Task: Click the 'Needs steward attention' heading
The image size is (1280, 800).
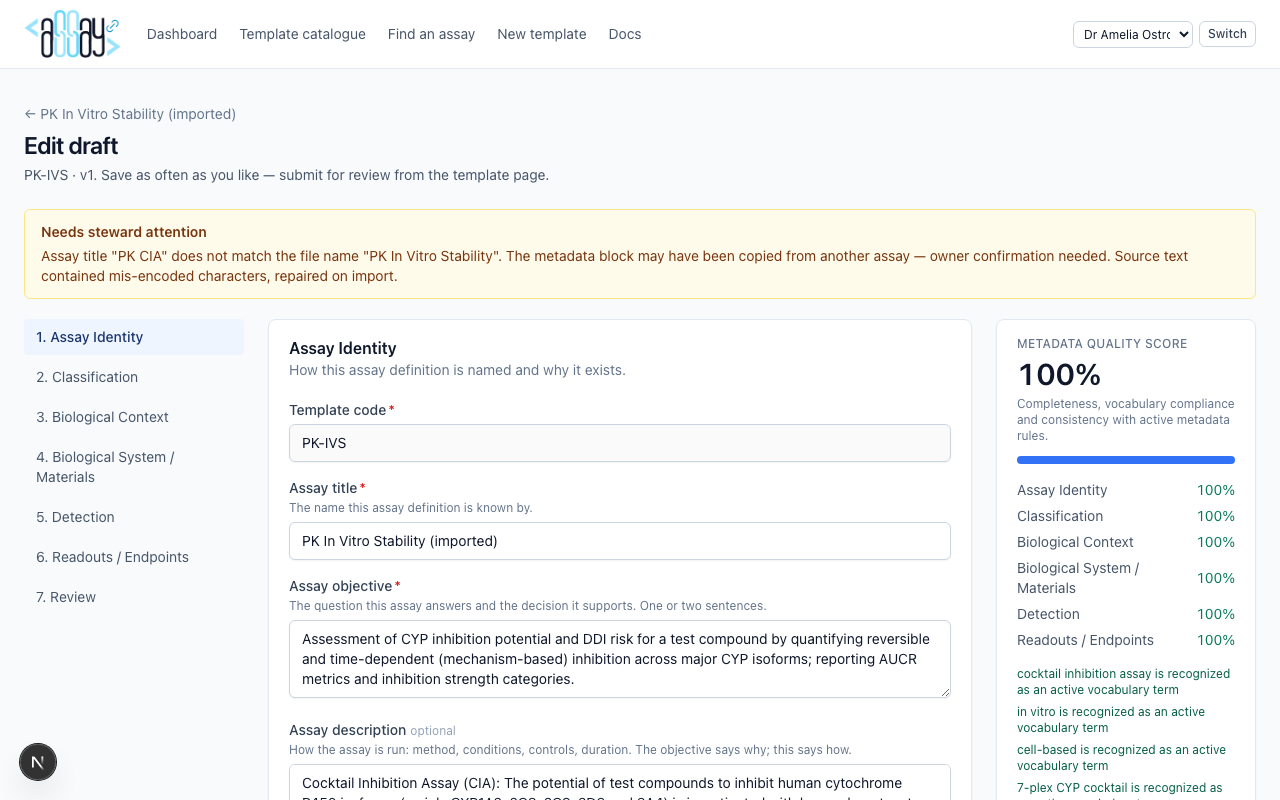Action: click(124, 232)
